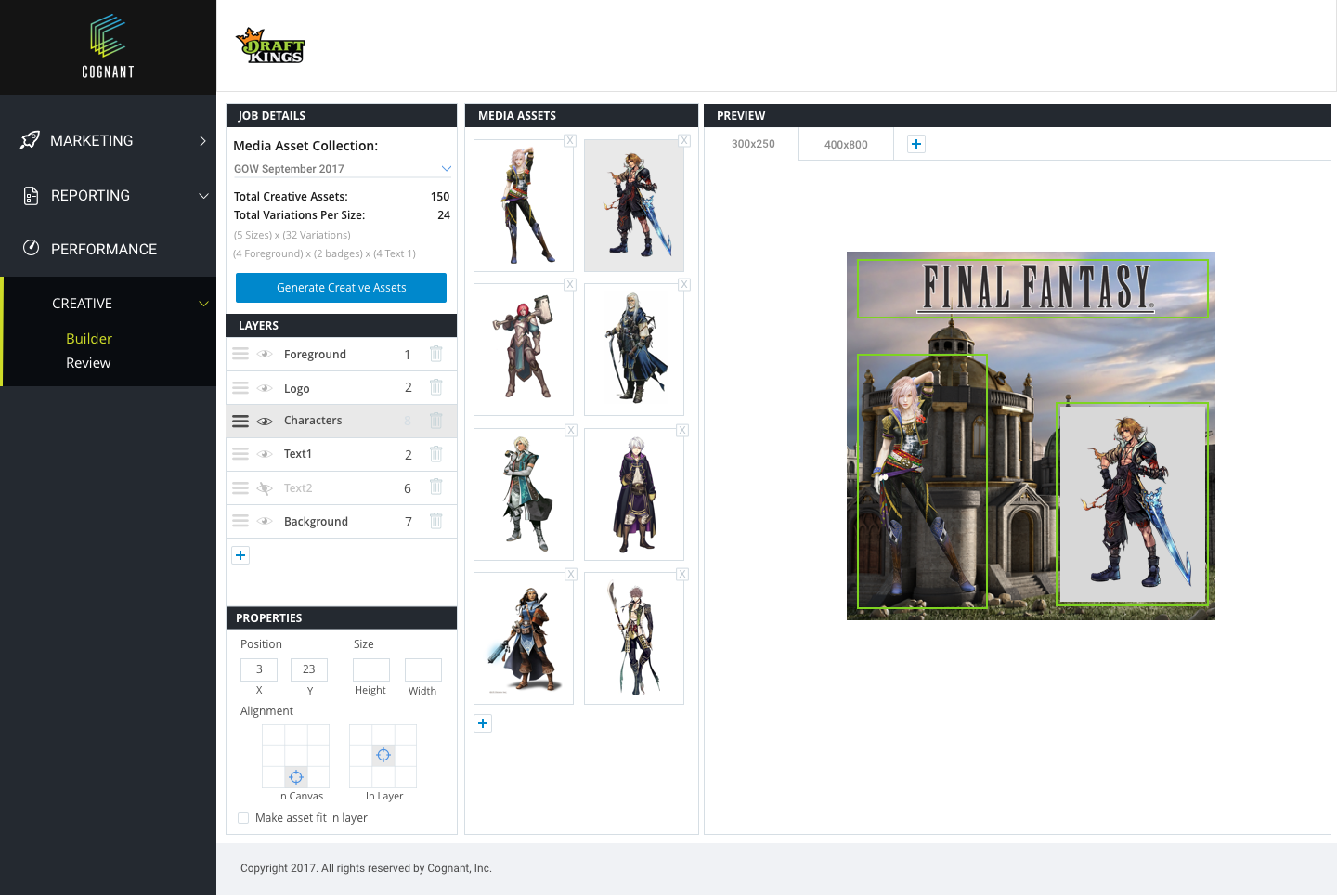The image size is (1337, 896).
Task: Click the Marketing rocket icon
Action: click(30, 140)
